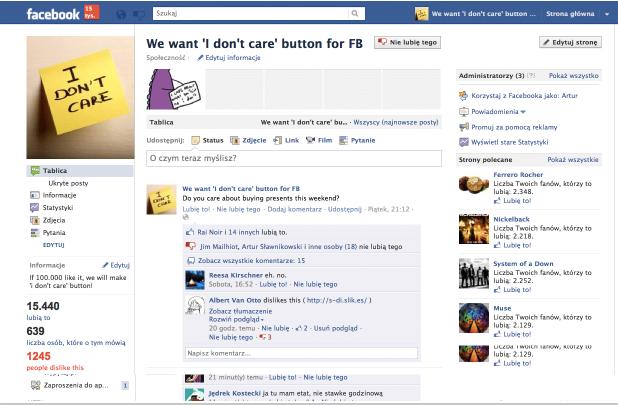The image size is (618, 405).
Task: Open the purple cartoon photo thumbnail
Action: pyautogui.click(x=174, y=89)
